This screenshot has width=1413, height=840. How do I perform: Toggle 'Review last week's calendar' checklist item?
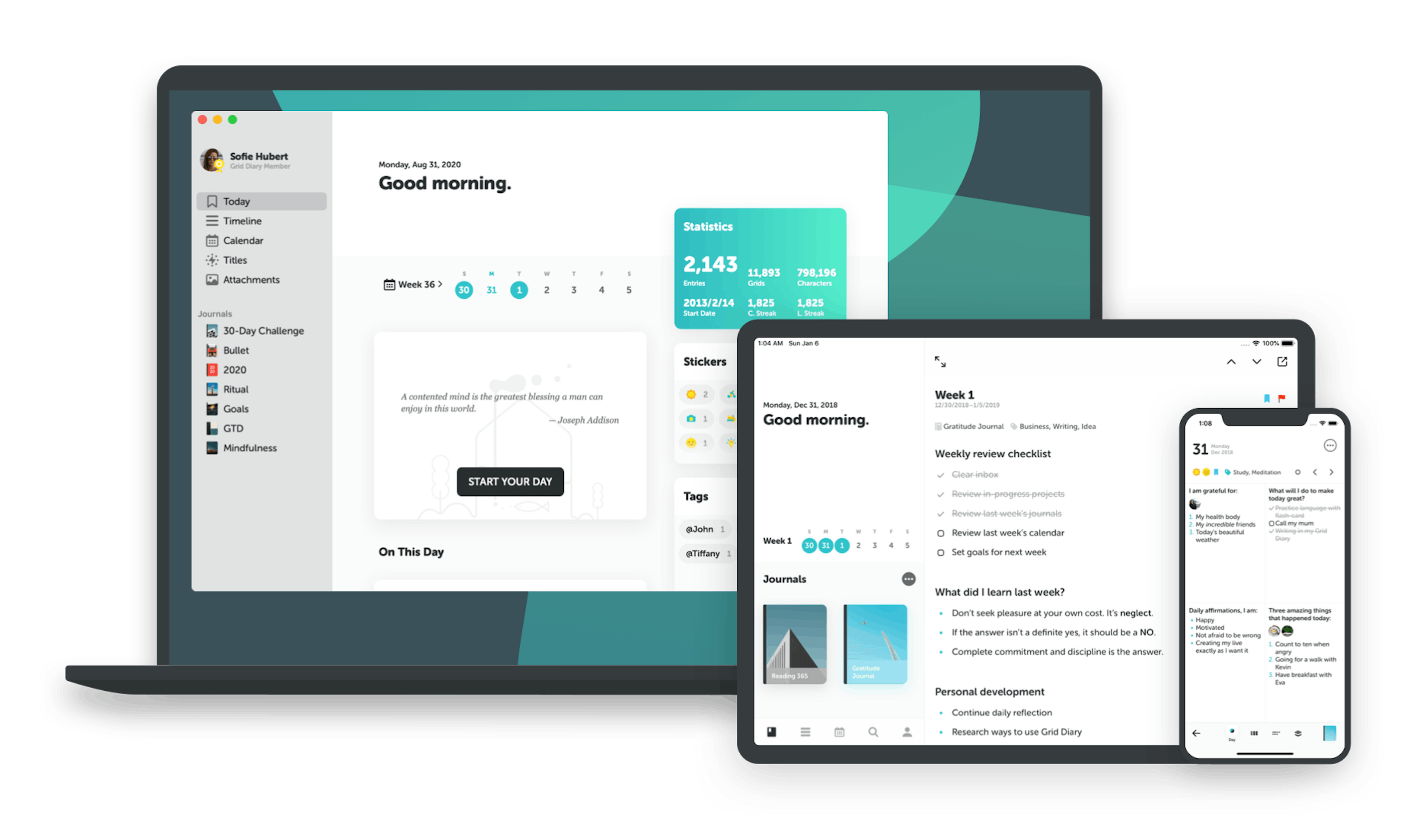point(940,533)
